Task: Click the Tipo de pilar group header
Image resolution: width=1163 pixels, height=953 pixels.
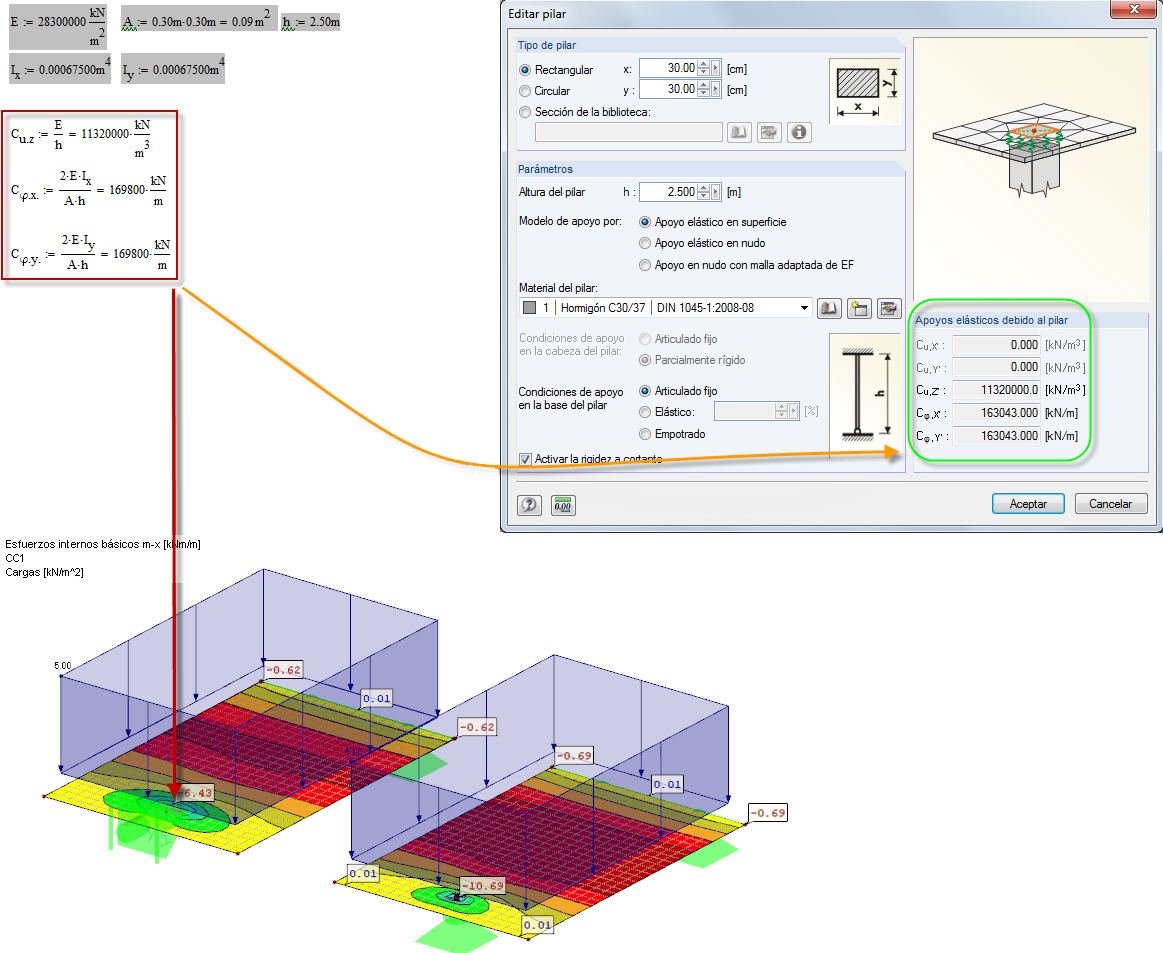Action: pyautogui.click(x=547, y=45)
